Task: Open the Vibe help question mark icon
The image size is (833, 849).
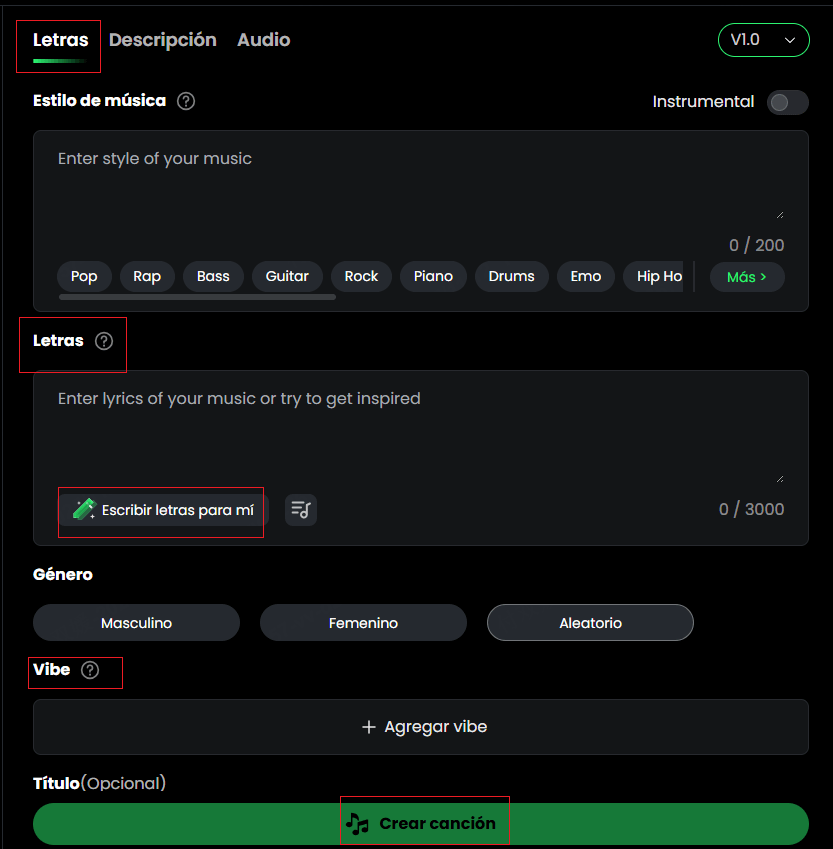Action: [x=92, y=670]
